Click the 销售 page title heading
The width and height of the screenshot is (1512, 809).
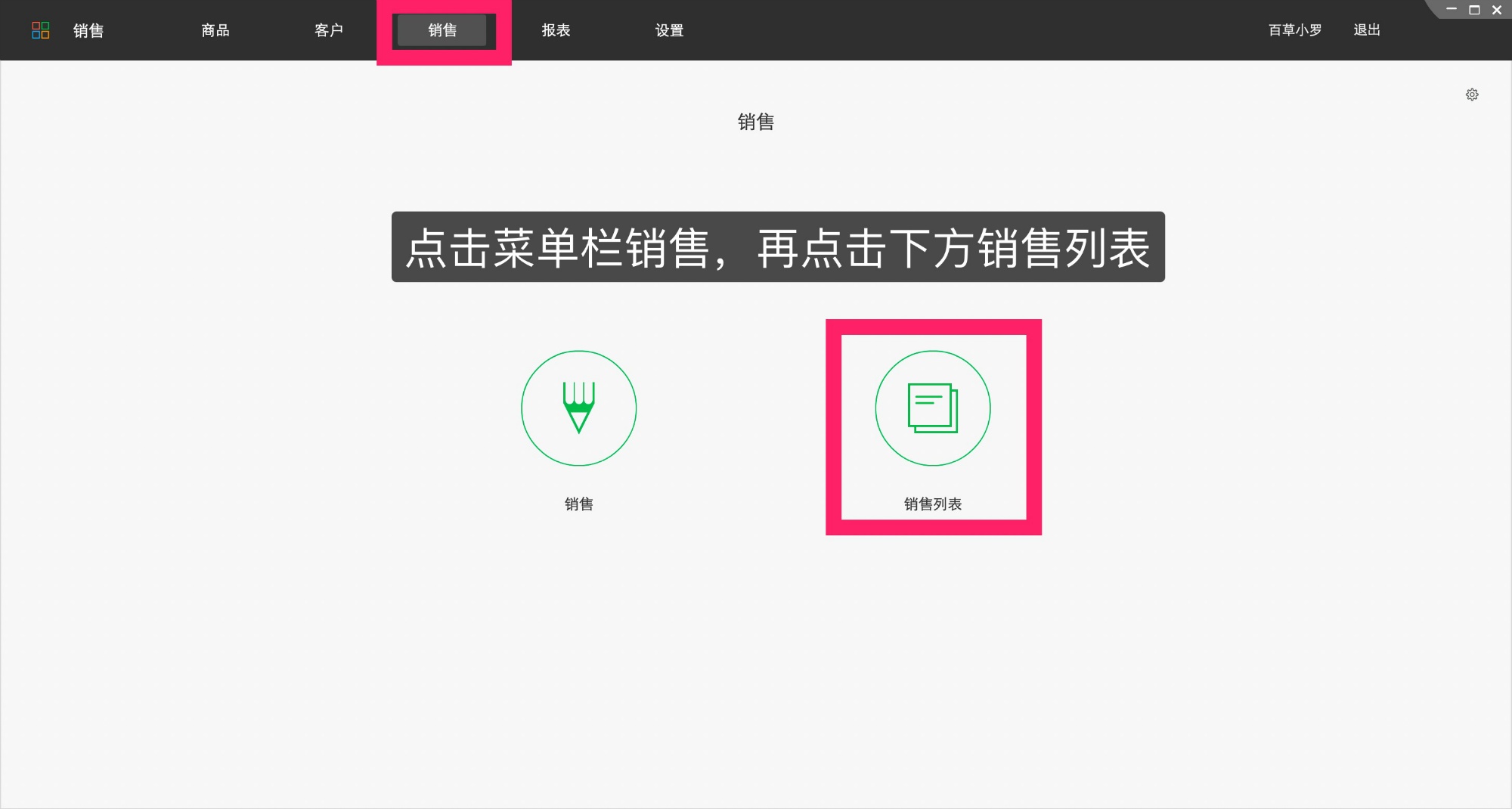click(756, 122)
